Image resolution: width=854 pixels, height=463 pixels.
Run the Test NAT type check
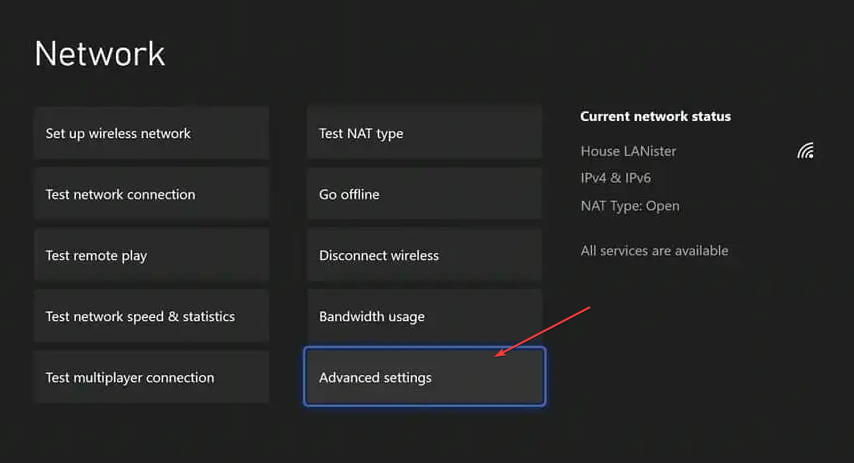coord(424,133)
